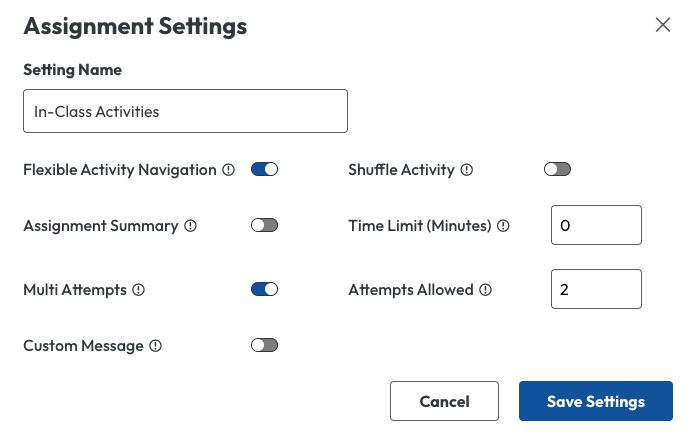Viewport: 692px width, 443px height.
Task: Switch off the Multi Attempts toggle
Action: coord(264,290)
